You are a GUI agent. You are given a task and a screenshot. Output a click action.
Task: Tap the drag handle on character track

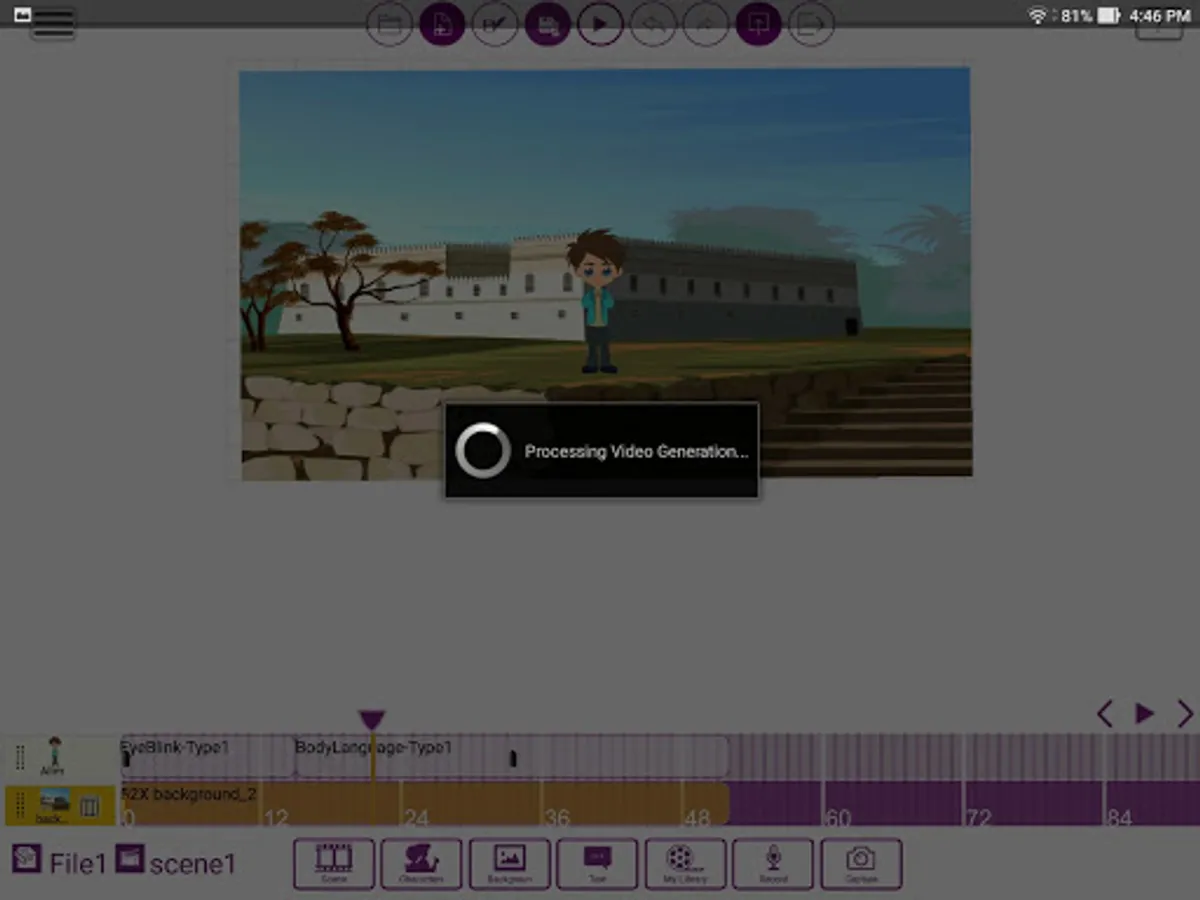click(20, 757)
